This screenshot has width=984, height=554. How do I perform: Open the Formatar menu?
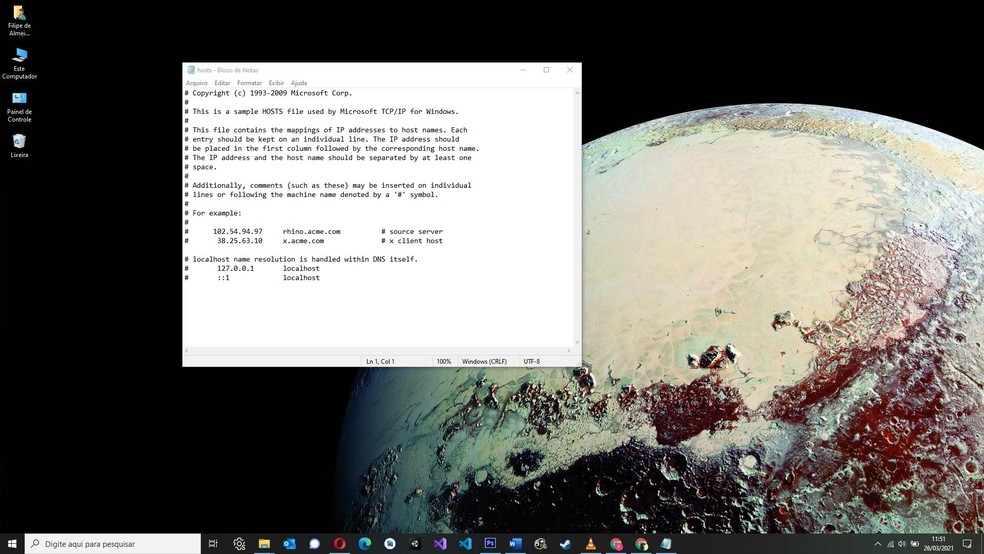point(249,83)
